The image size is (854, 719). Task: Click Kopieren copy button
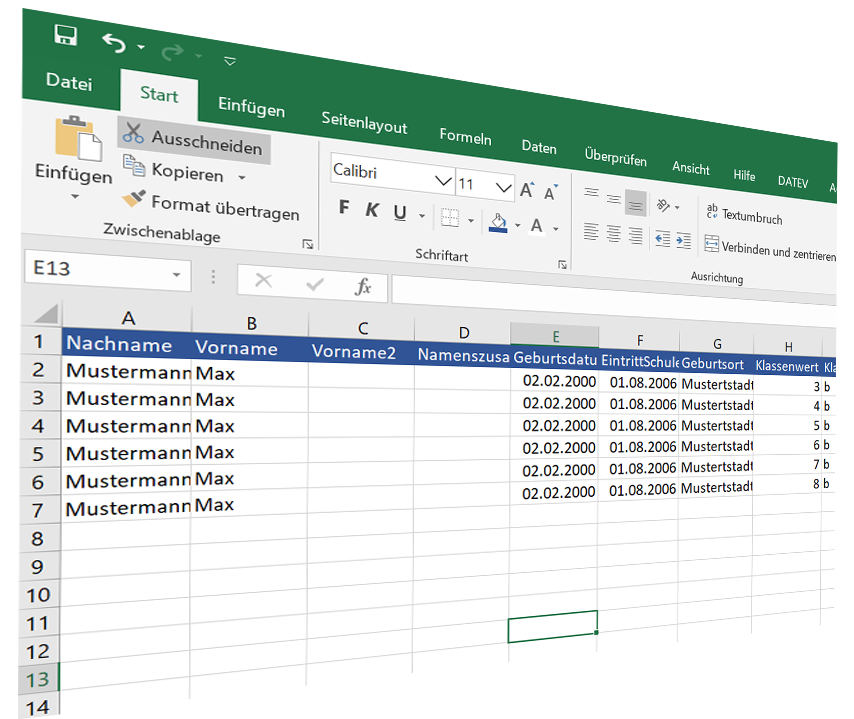[174, 170]
